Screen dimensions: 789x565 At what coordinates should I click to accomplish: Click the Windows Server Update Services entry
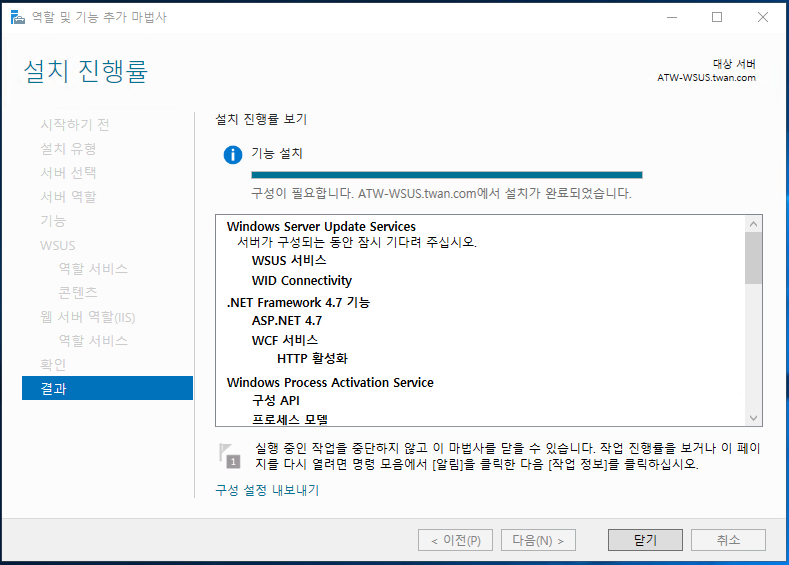(x=321, y=226)
